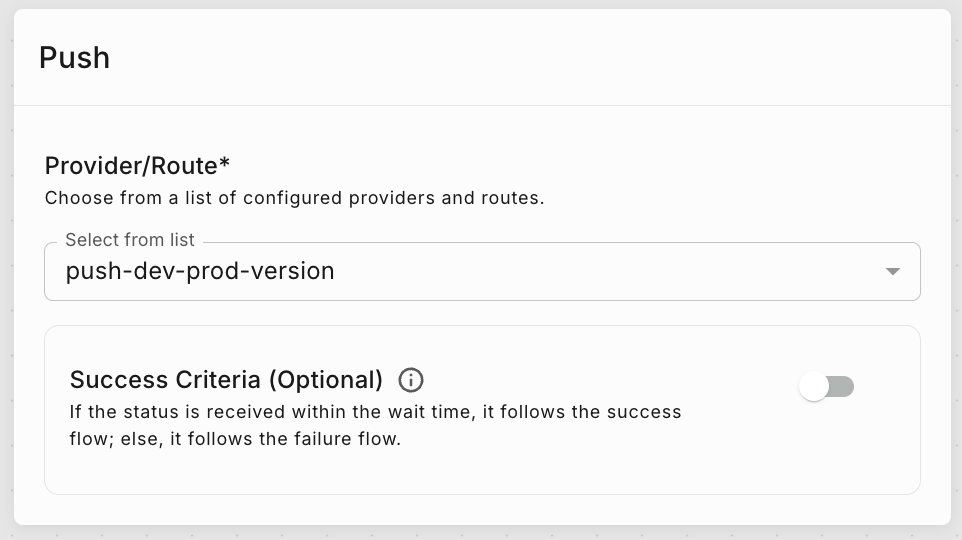Open the Select from list combo box
This screenshot has width=962, height=540.
(x=480, y=272)
